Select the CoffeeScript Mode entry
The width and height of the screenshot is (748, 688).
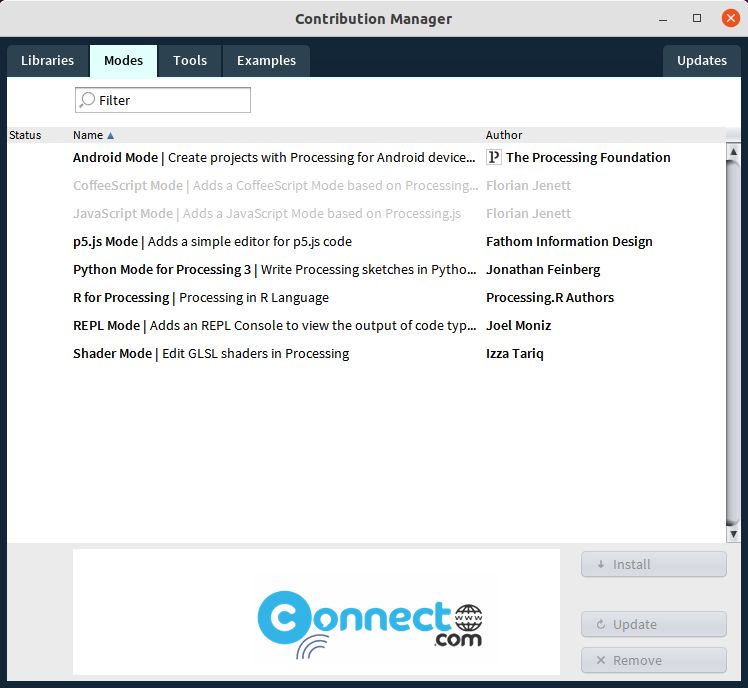tap(366, 186)
